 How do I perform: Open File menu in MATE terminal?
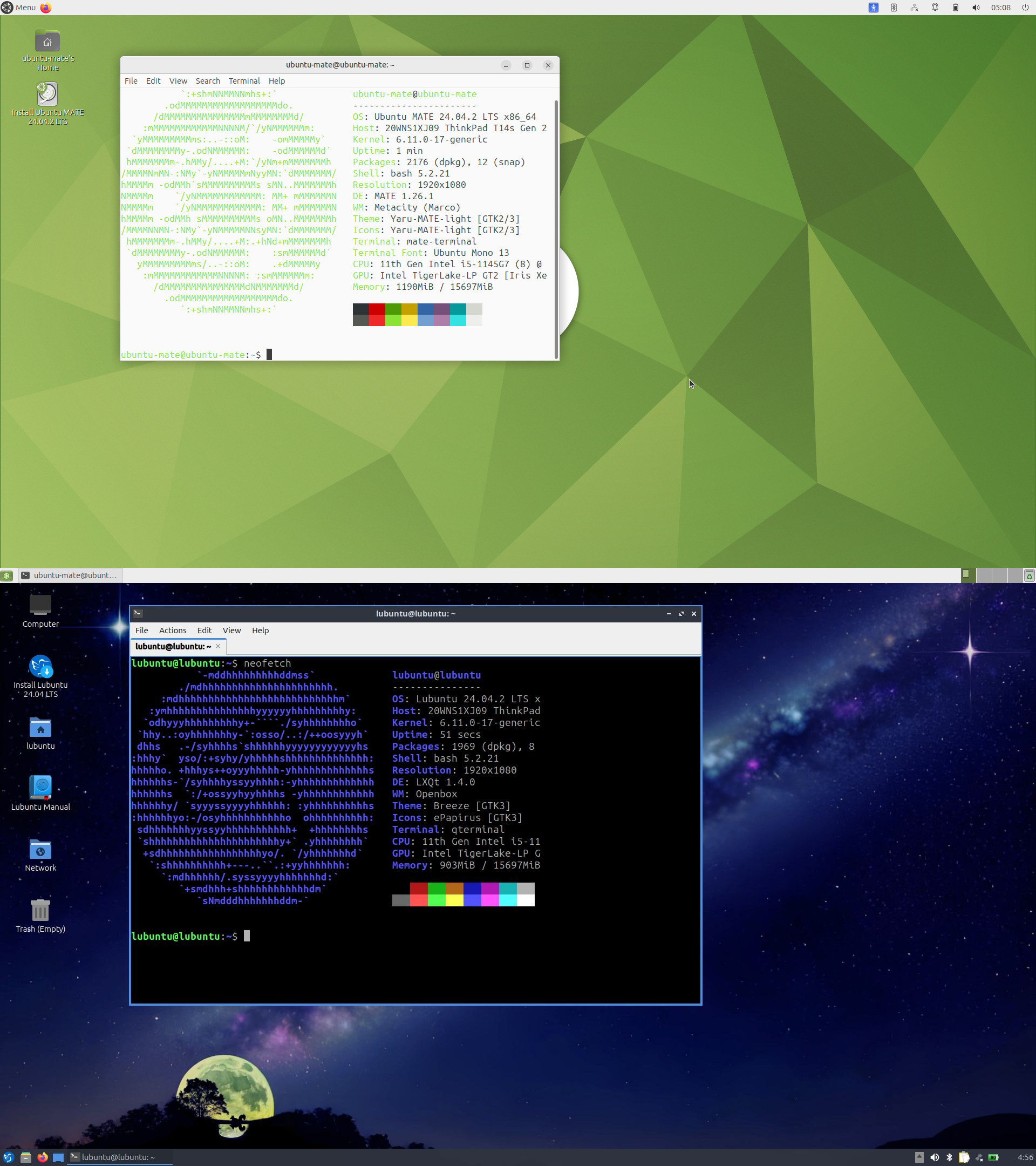click(x=131, y=81)
